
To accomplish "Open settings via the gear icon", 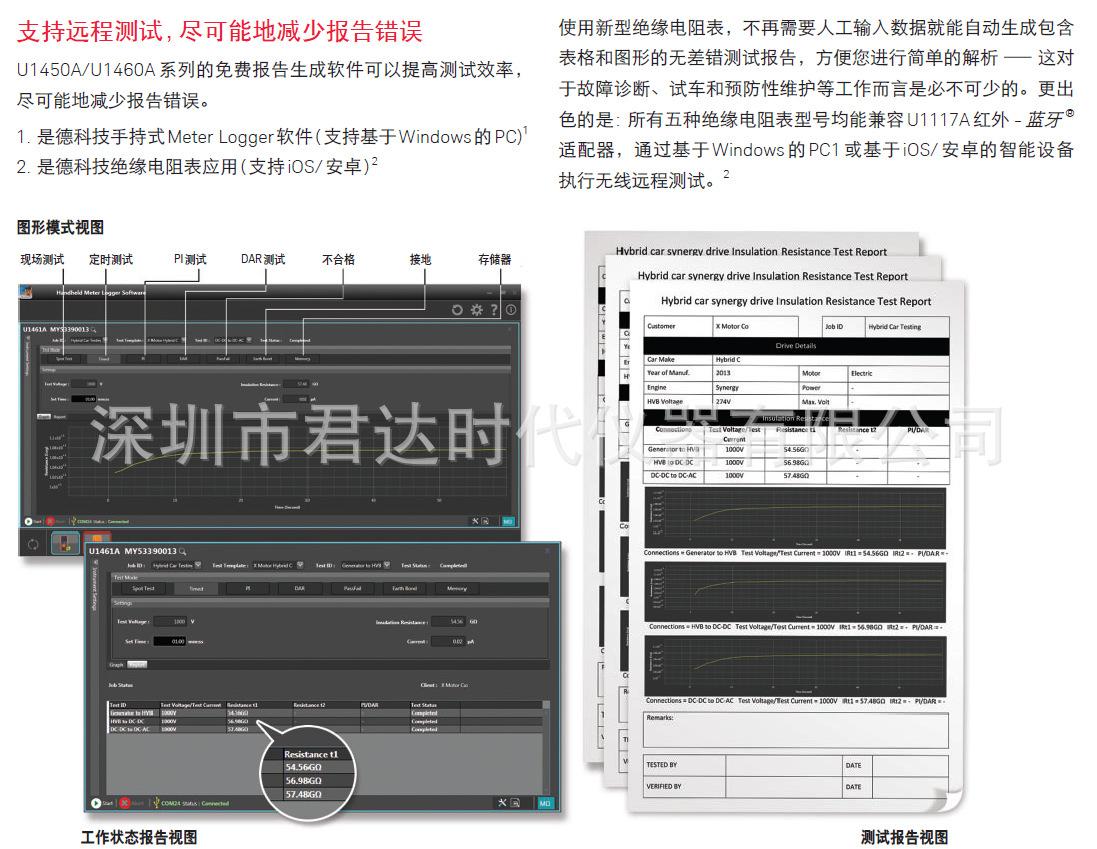I will (x=476, y=310).
